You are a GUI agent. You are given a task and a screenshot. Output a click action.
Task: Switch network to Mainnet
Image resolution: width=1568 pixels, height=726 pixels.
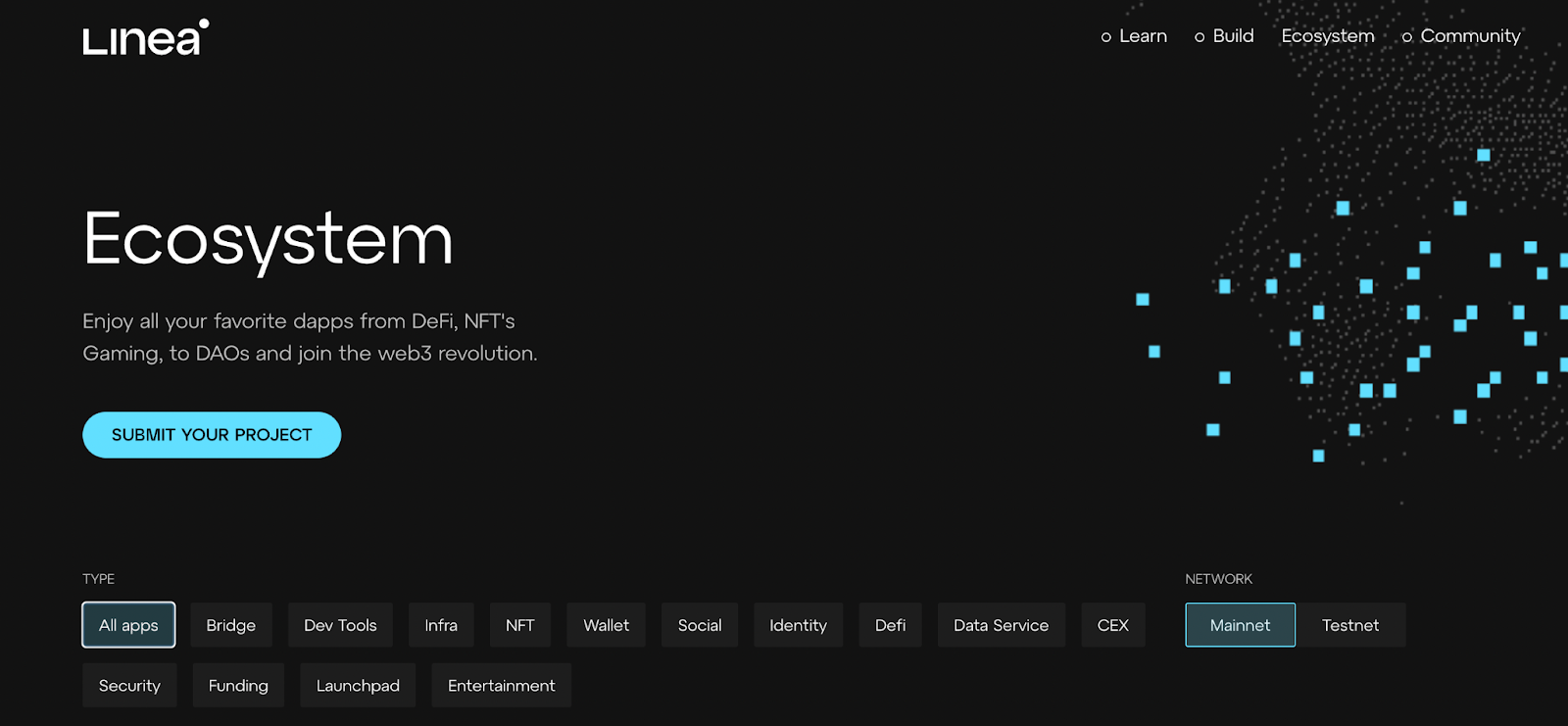(1241, 625)
